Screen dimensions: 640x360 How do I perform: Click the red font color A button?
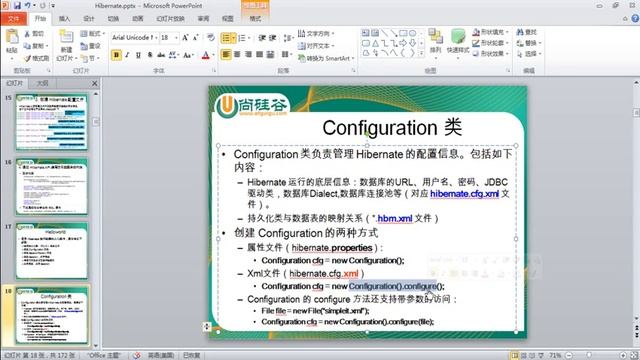point(205,55)
